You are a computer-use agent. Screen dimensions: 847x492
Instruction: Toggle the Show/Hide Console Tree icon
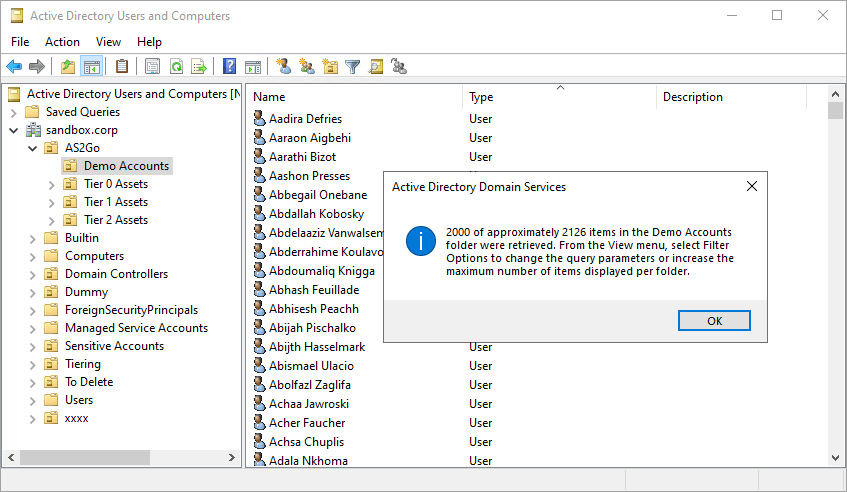click(91, 67)
